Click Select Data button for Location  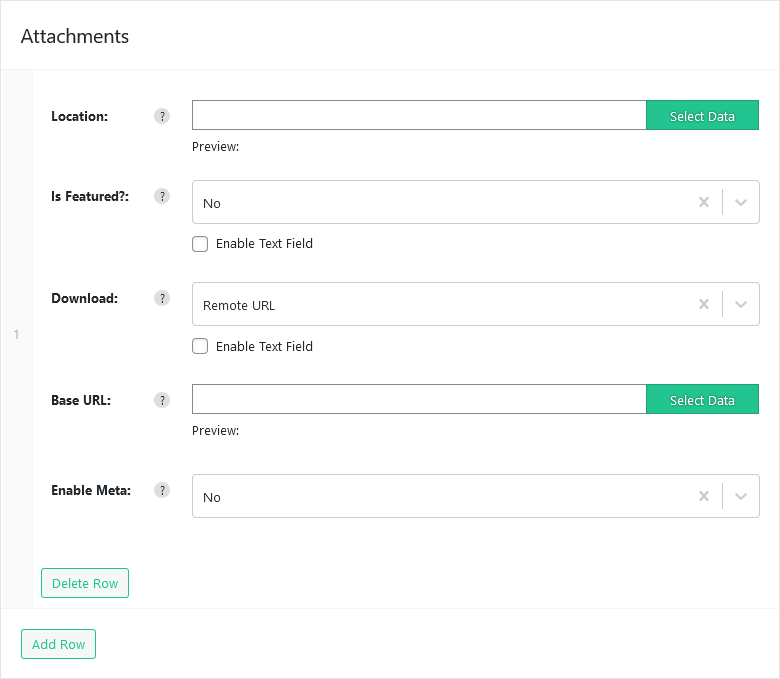click(x=702, y=115)
